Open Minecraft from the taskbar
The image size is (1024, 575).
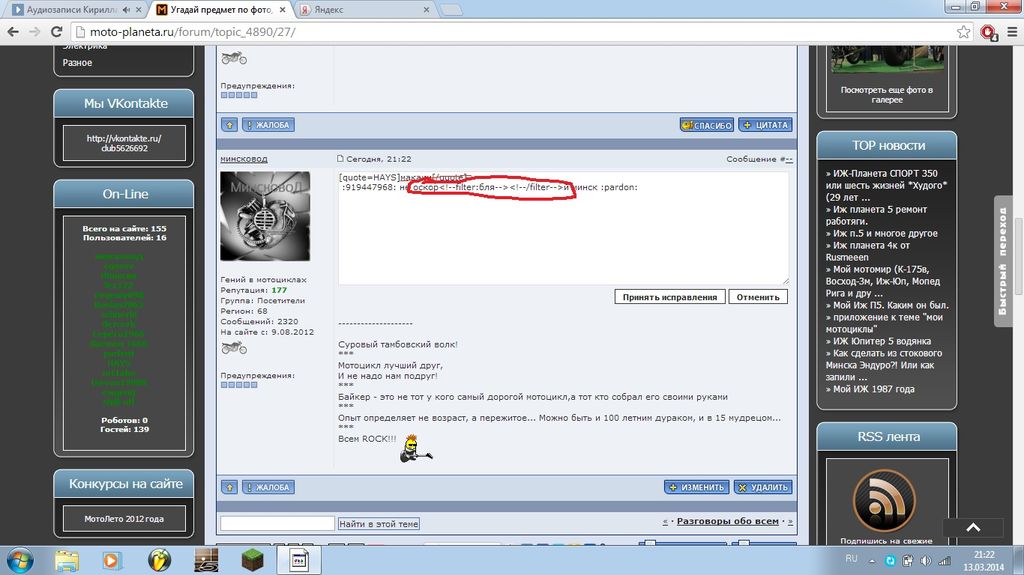coord(251,560)
